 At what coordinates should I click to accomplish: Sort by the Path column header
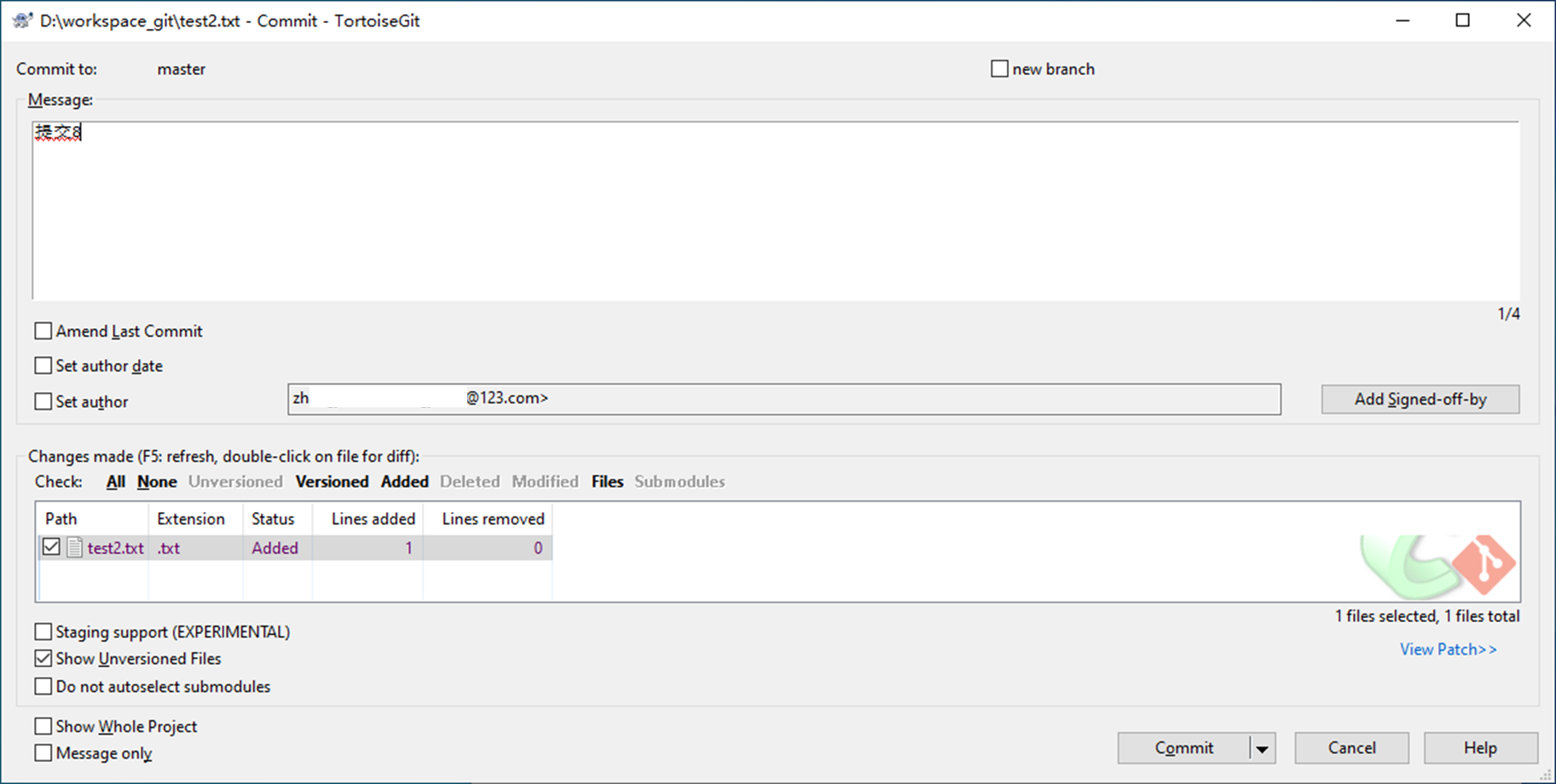pyautogui.click(x=93, y=519)
